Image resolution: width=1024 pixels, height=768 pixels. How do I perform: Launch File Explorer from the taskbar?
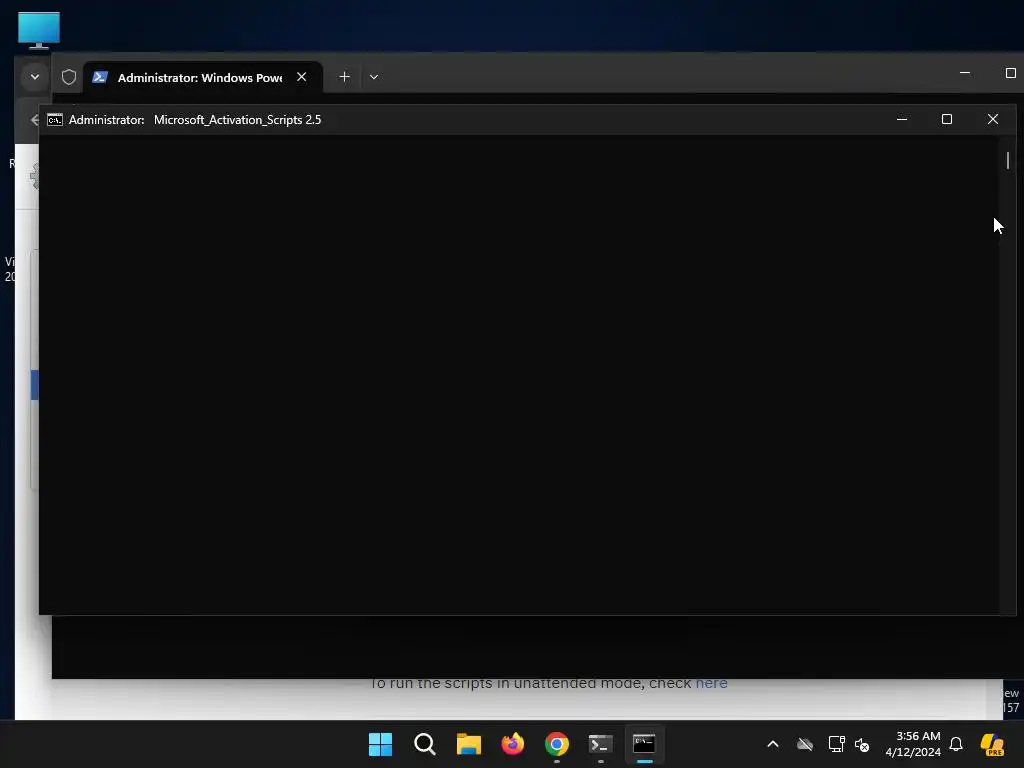coord(468,744)
